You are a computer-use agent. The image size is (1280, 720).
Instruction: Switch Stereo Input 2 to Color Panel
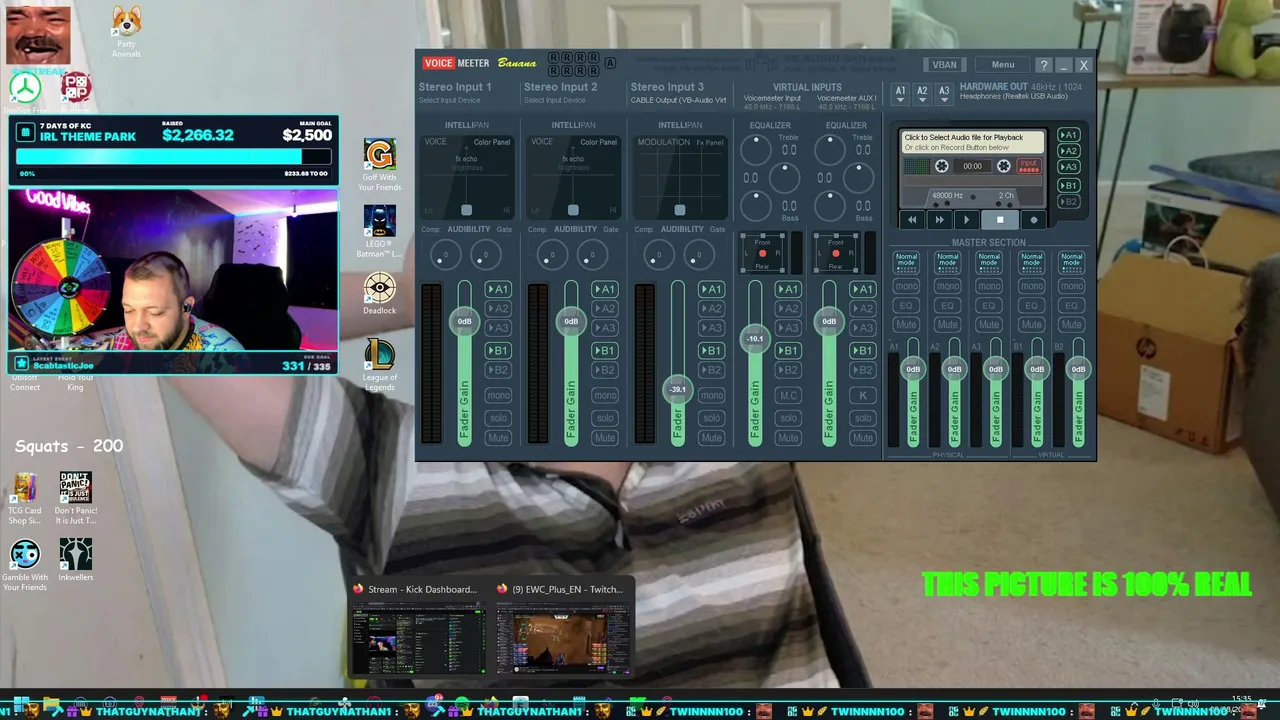598,142
